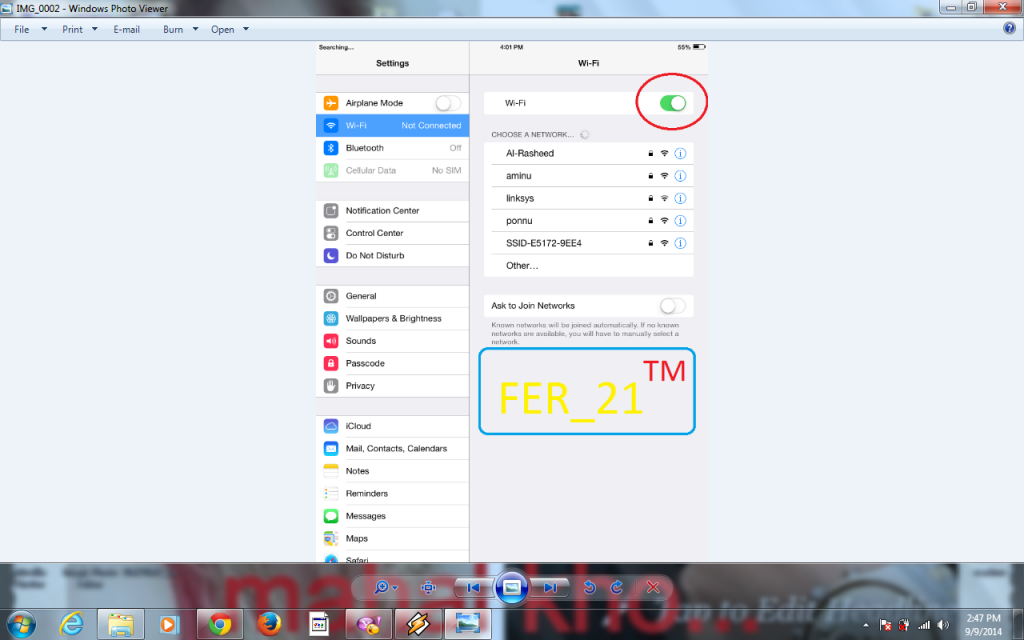Rotate the photo counterclockwise
This screenshot has height=640, width=1024.
(x=590, y=588)
